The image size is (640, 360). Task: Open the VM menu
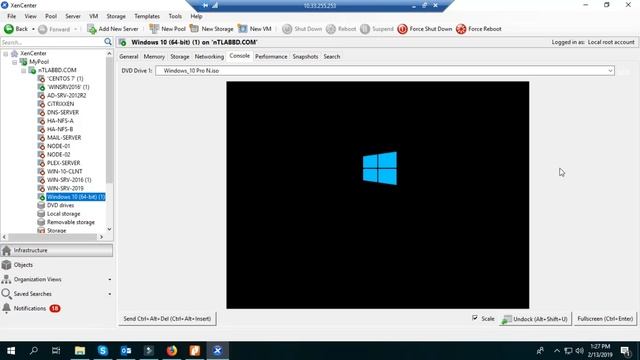point(93,16)
